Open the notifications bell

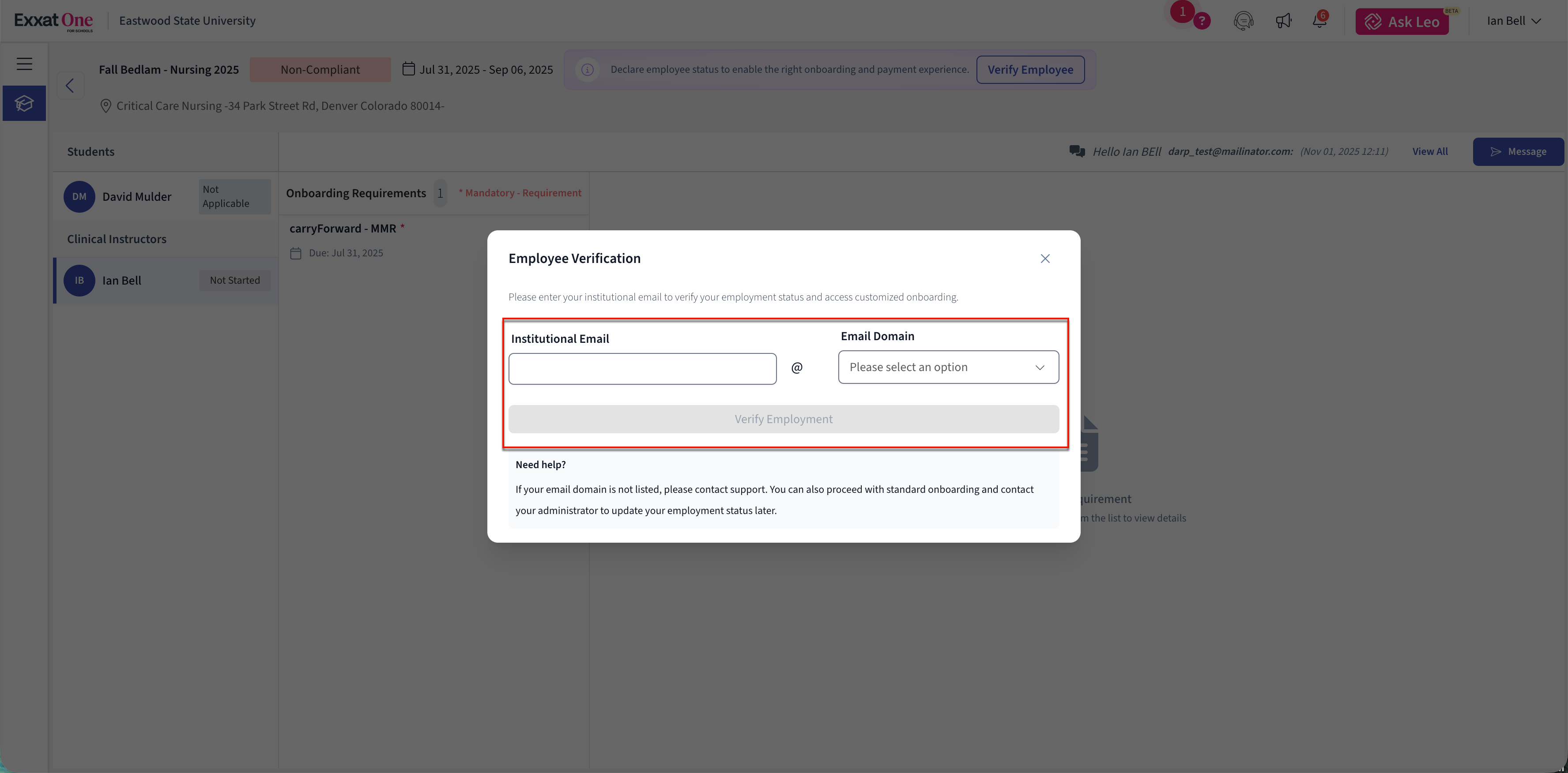[x=1319, y=21]
